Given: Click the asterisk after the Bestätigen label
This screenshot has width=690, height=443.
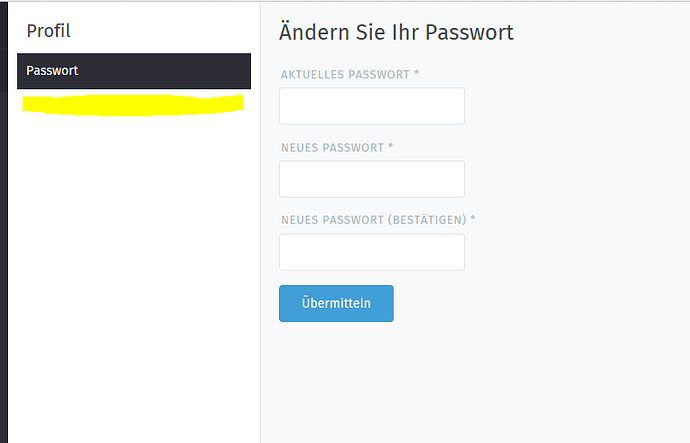Looking at the screenshot, I should click(x=473, y=218).
